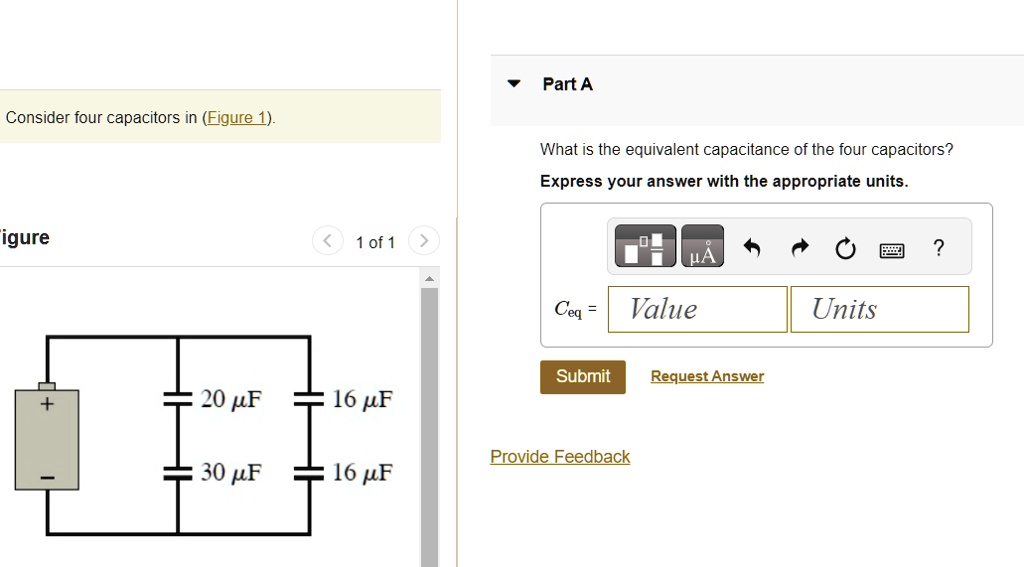The width and height of the screenshot is (1024, 567).
Task: Click the battery in the circuit figure
Action: pos(47,436)
